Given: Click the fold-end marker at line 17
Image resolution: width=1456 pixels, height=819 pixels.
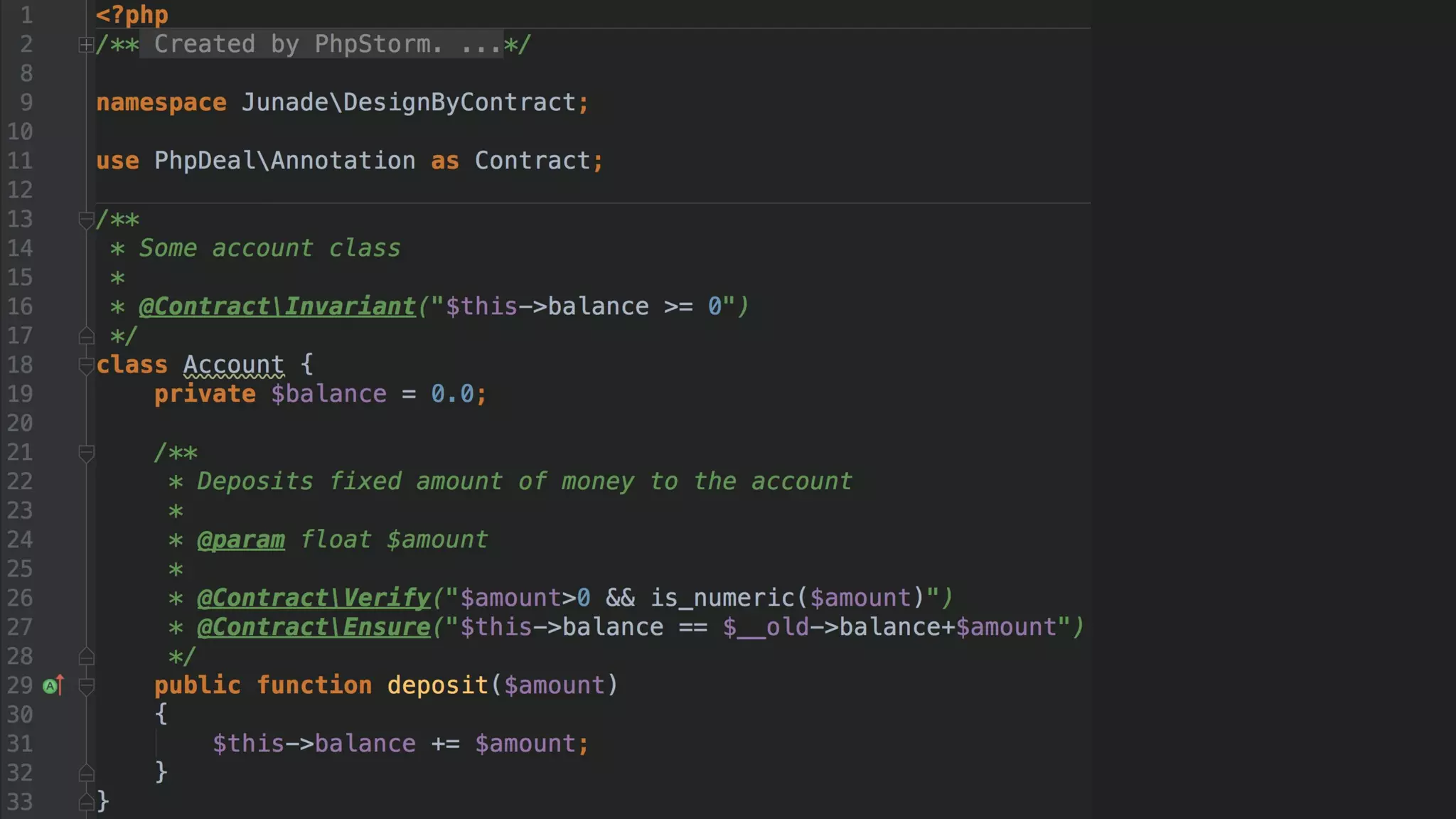Looking at the screenshot, I should (x=86, y=336).
